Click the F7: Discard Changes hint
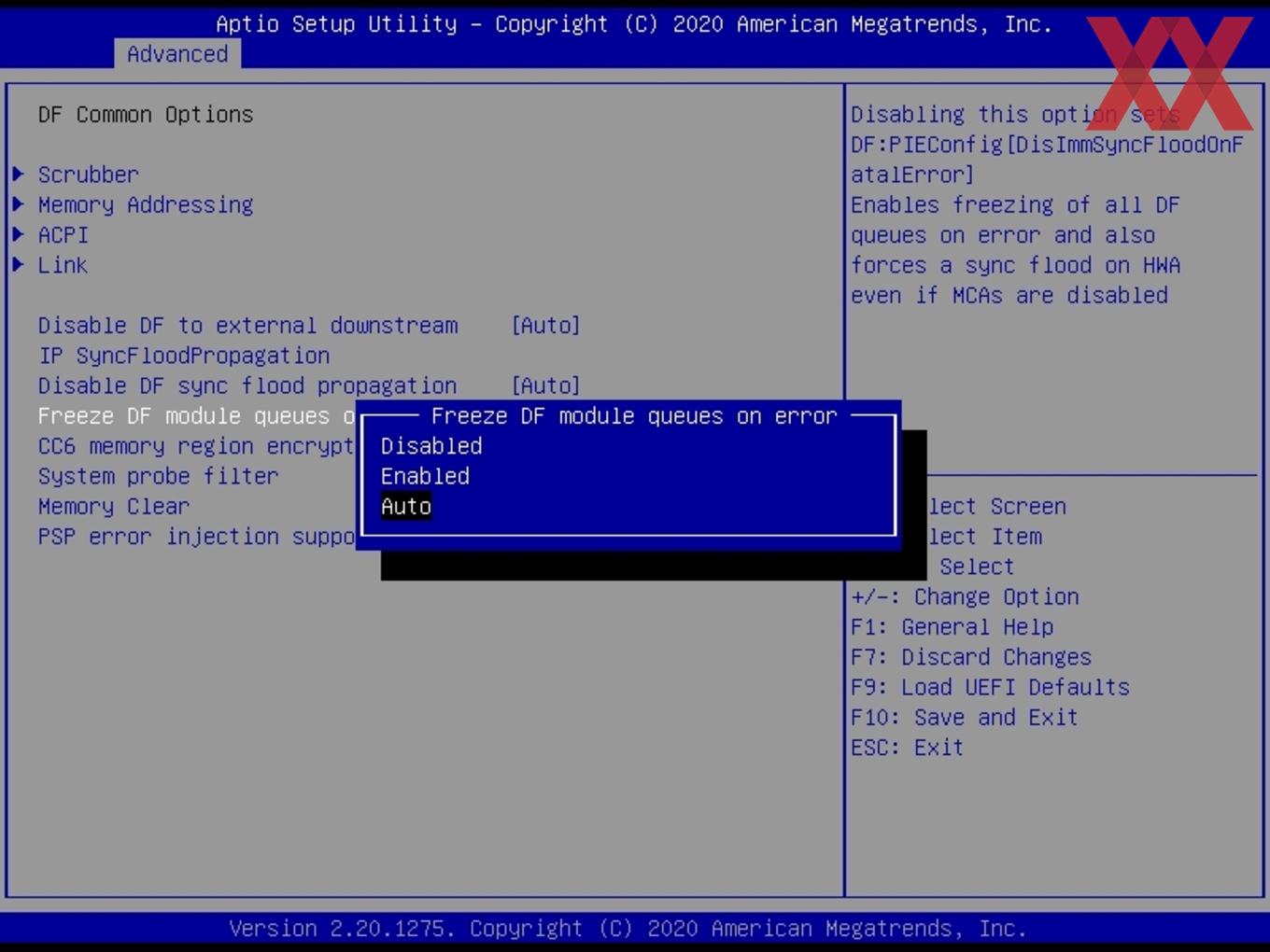This screenshot has height=952, width=1270. click(x=971, y=657)
